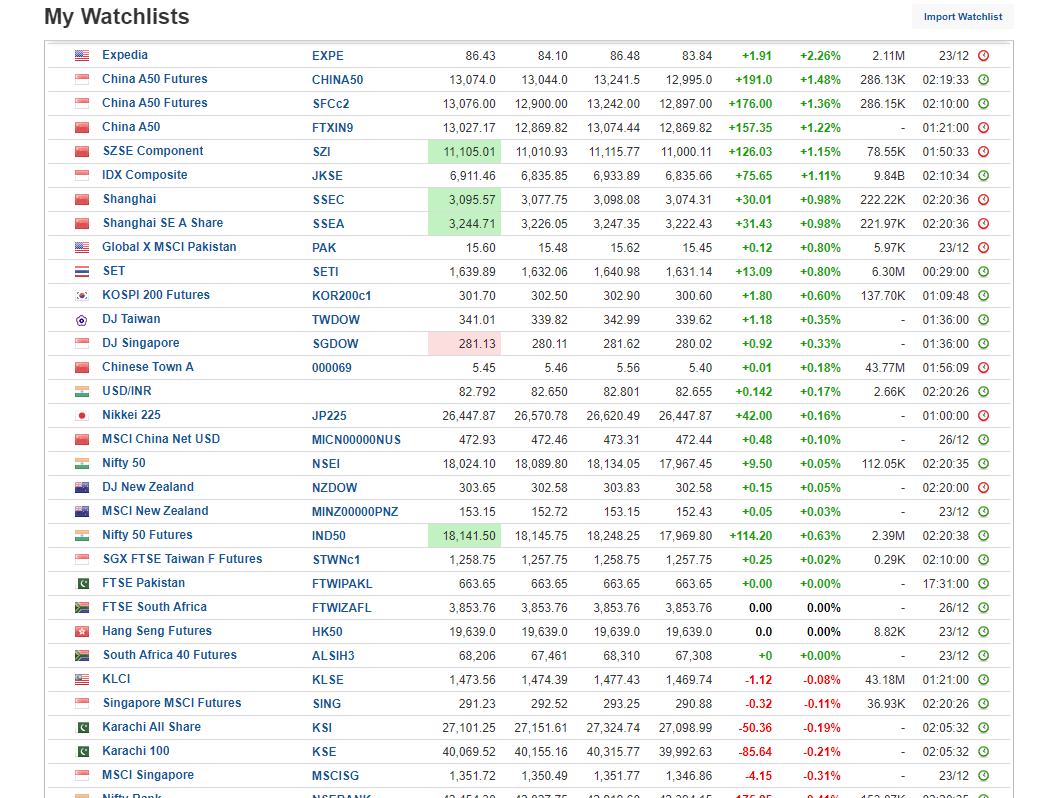This screenshot has height=798, width=1037.
Task: Click the Singapore flag next to DJ Singapore
Action: pyautogui.click(x=82, y=344)
